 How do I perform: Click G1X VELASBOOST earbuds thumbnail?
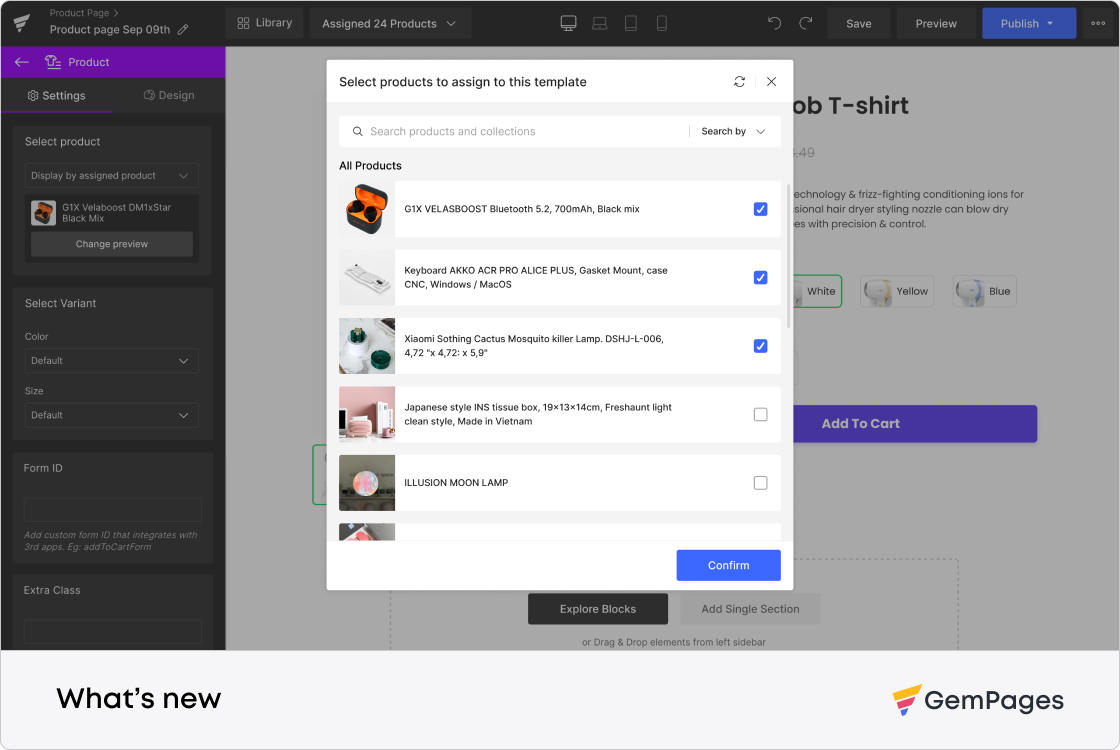coord(367,209)
